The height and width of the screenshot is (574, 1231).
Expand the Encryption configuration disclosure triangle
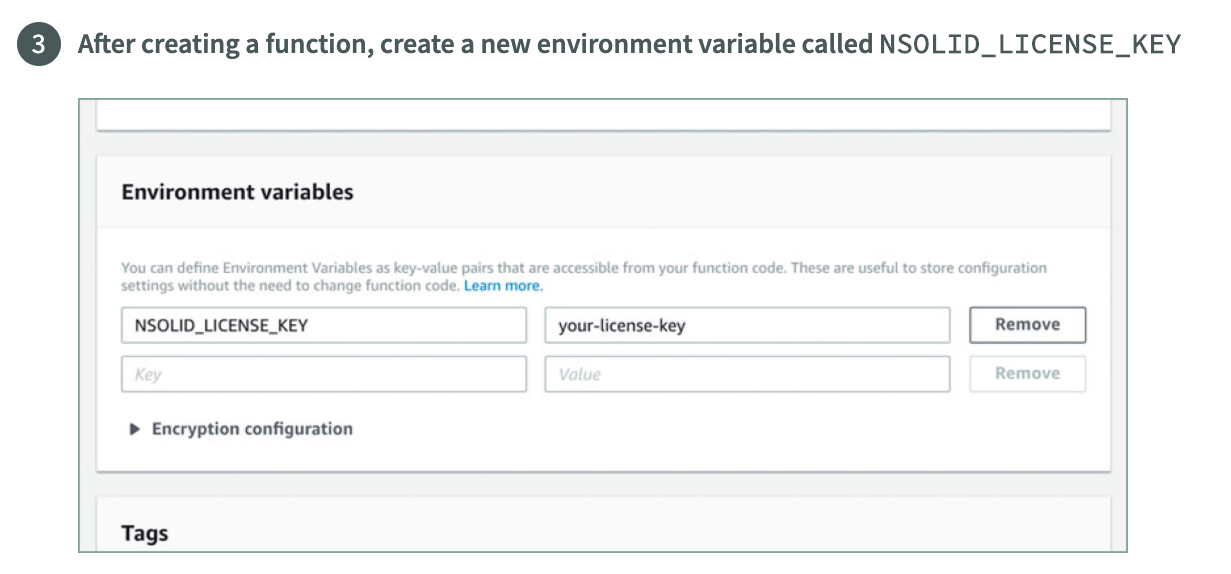point(135,429)
